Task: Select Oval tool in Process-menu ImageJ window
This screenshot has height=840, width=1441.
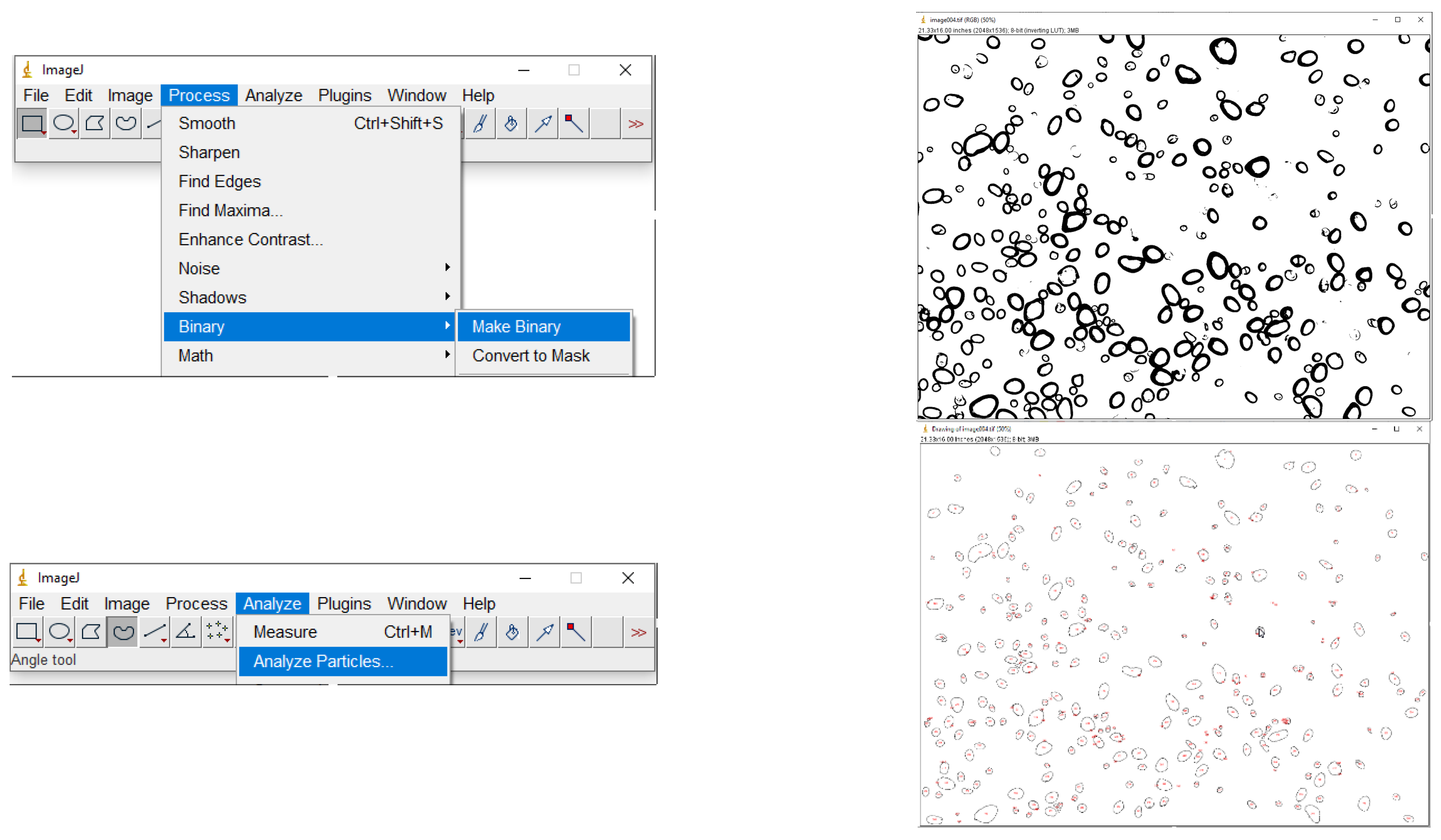Action: click(x=64, y=124)
